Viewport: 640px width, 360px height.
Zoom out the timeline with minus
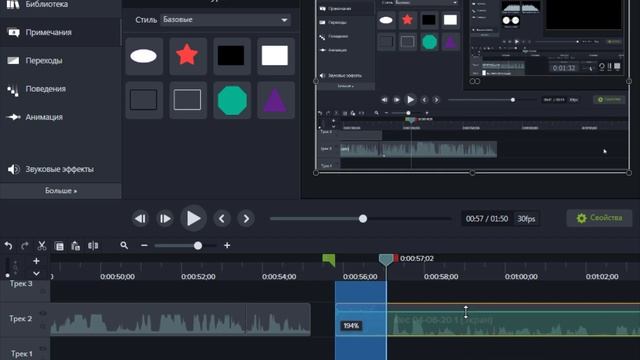point(144,245)
